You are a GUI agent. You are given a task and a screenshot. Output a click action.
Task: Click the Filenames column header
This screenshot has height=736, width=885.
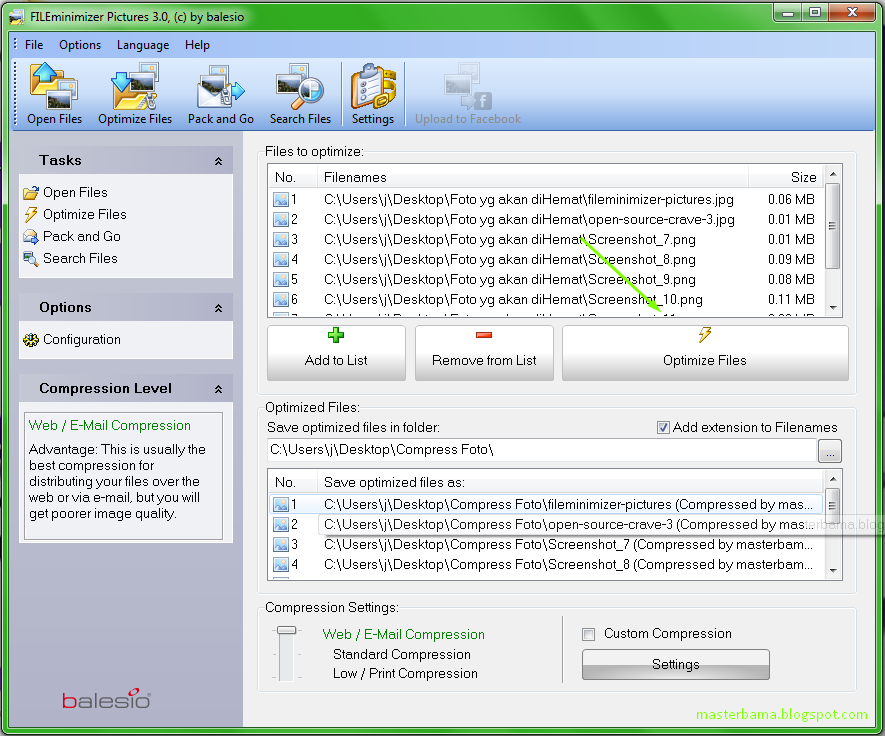point(533,177)
